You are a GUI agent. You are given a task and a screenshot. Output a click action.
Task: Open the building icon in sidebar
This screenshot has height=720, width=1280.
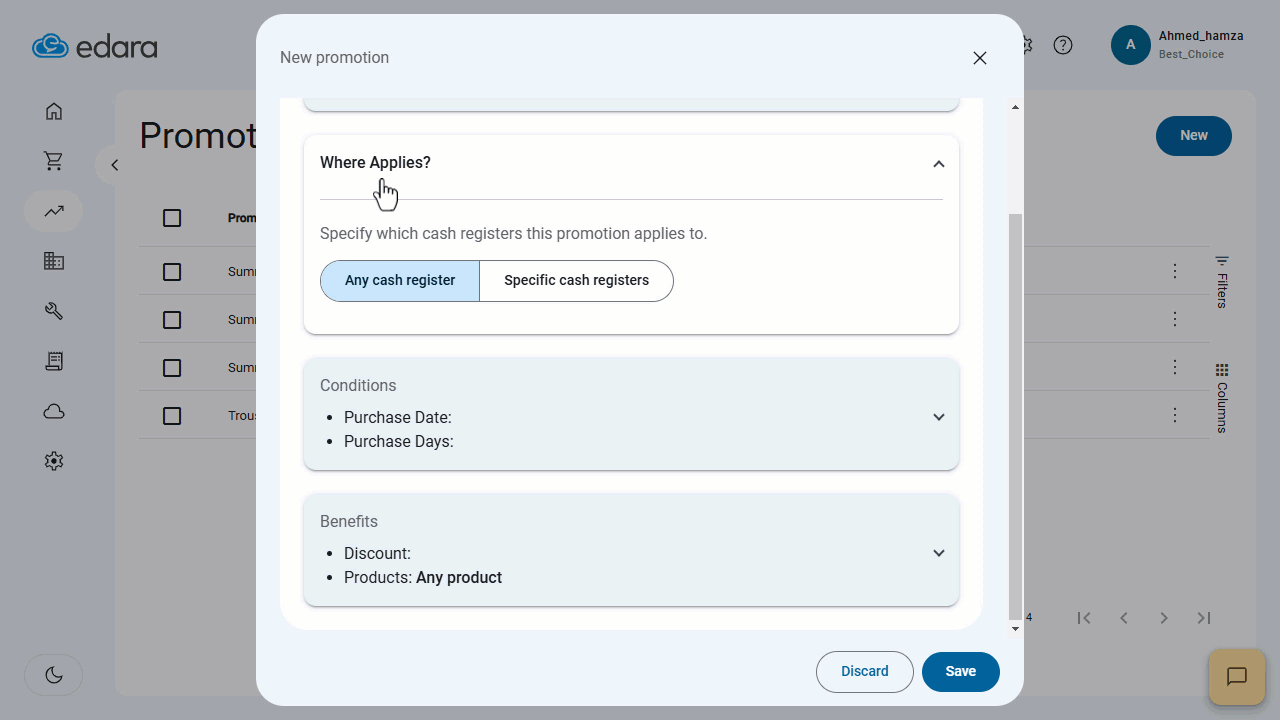click(54, 261)
